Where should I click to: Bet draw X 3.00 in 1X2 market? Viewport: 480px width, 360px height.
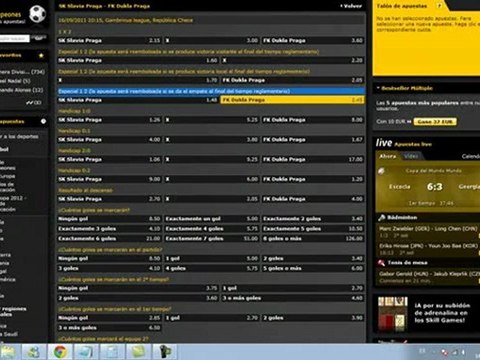(x=212, y=40)
